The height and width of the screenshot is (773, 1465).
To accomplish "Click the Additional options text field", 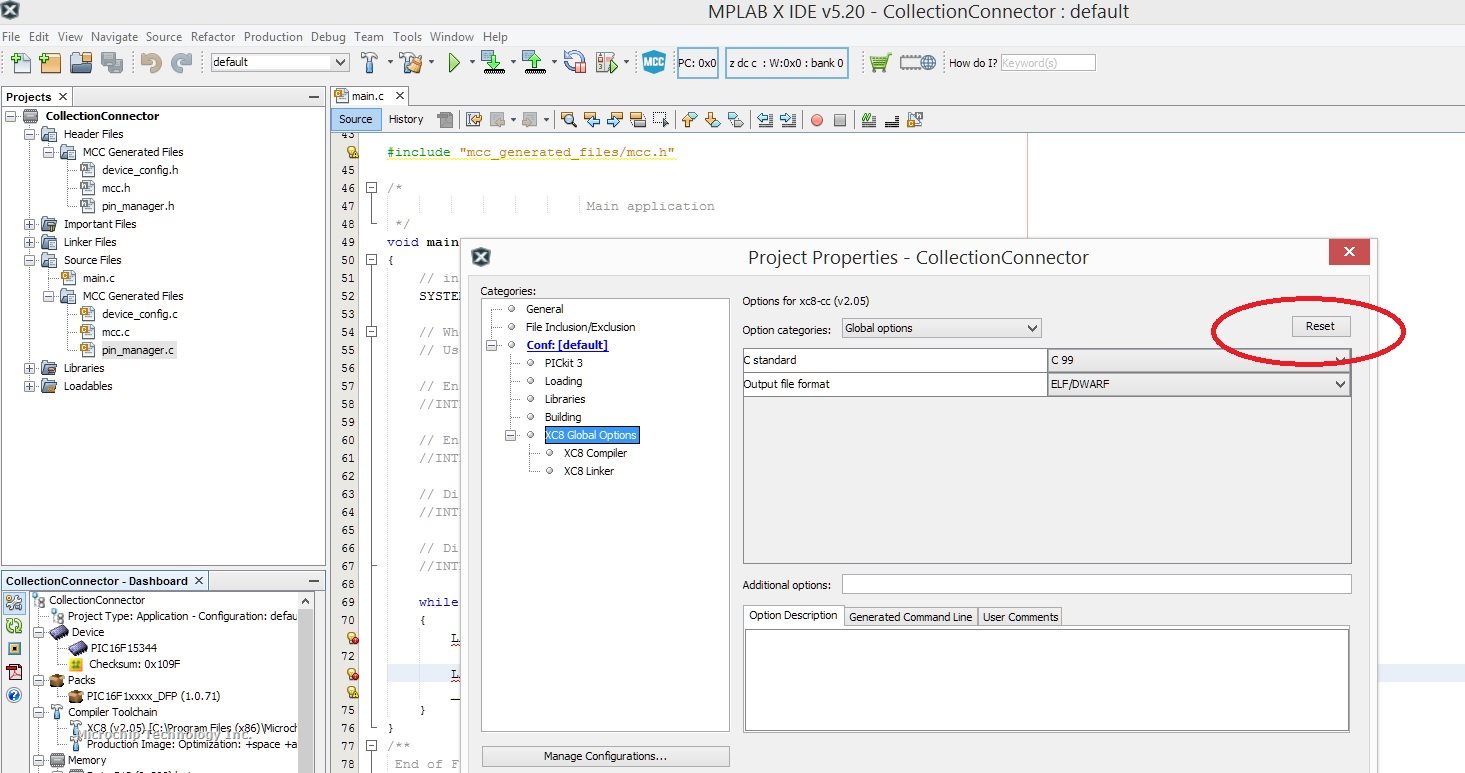I will (x=1096, y=584).
